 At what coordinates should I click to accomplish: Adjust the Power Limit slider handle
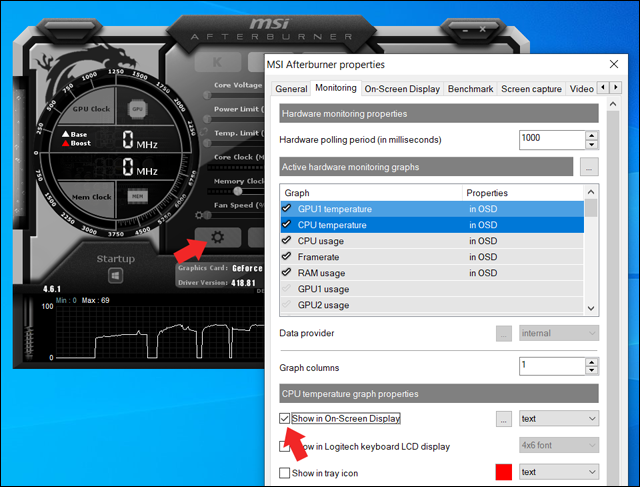(207, 119)
